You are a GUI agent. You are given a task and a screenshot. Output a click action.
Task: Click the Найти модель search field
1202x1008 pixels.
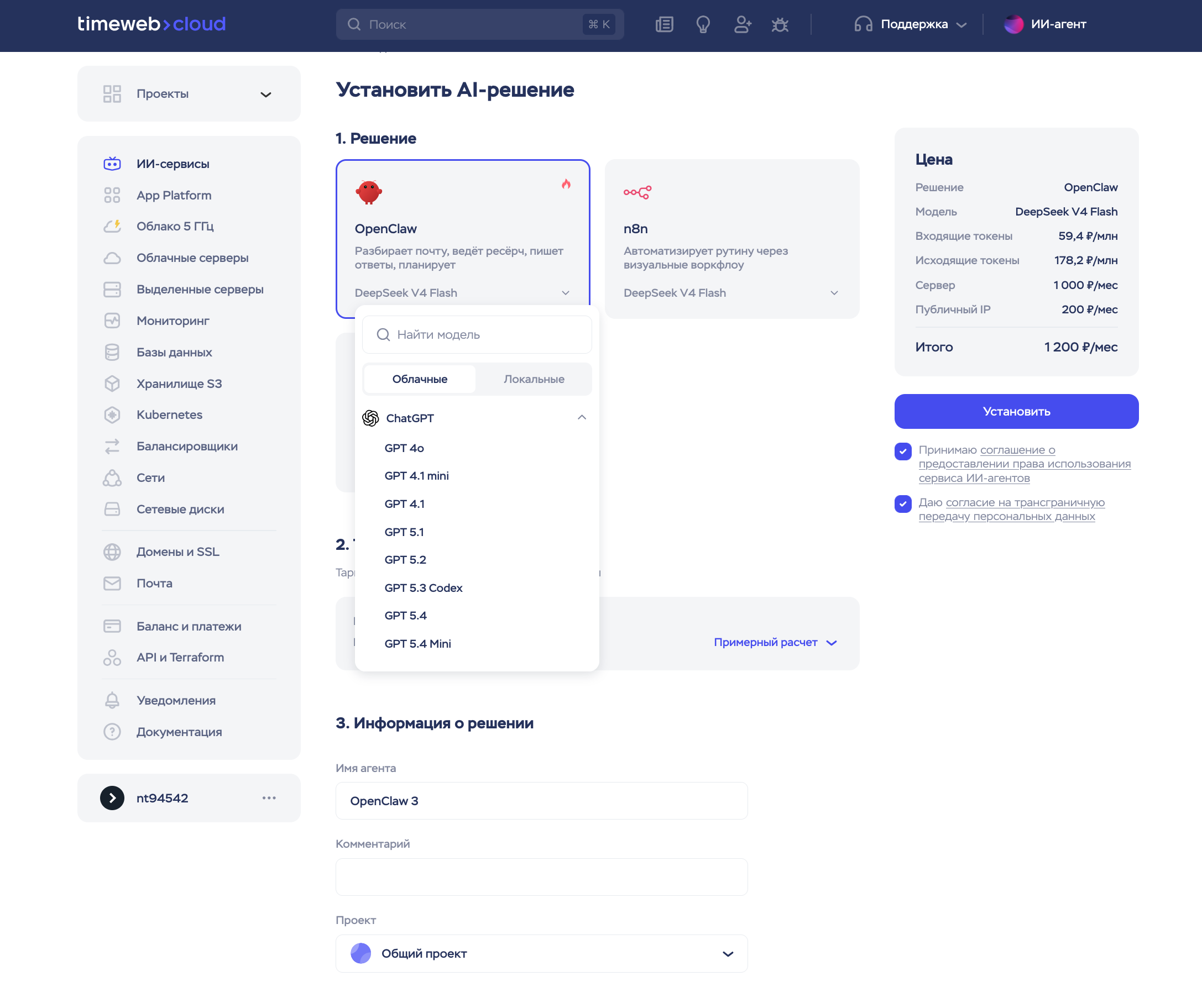[x=477, y=335]
